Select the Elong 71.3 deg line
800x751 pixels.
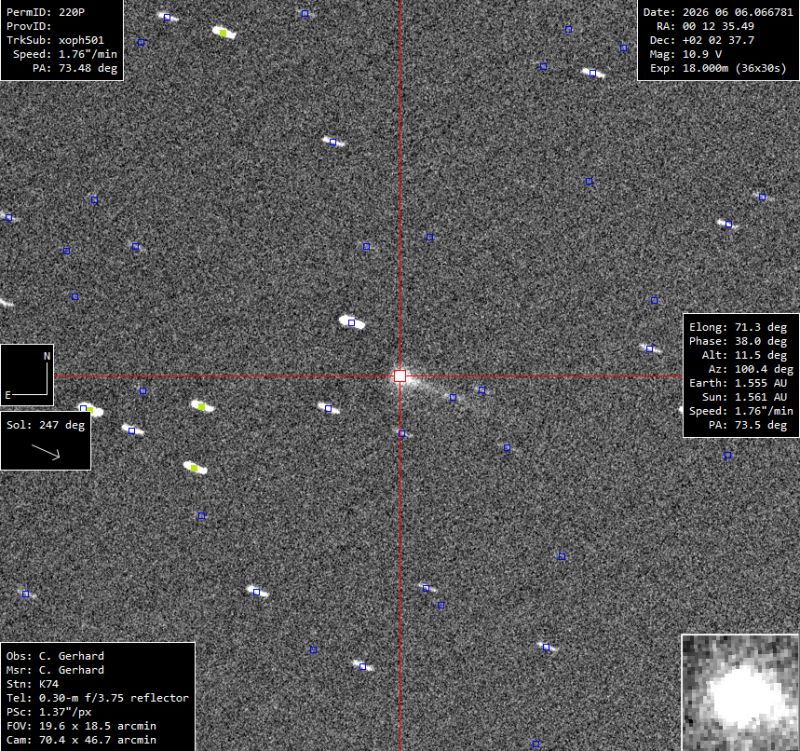tap(738, 327)
